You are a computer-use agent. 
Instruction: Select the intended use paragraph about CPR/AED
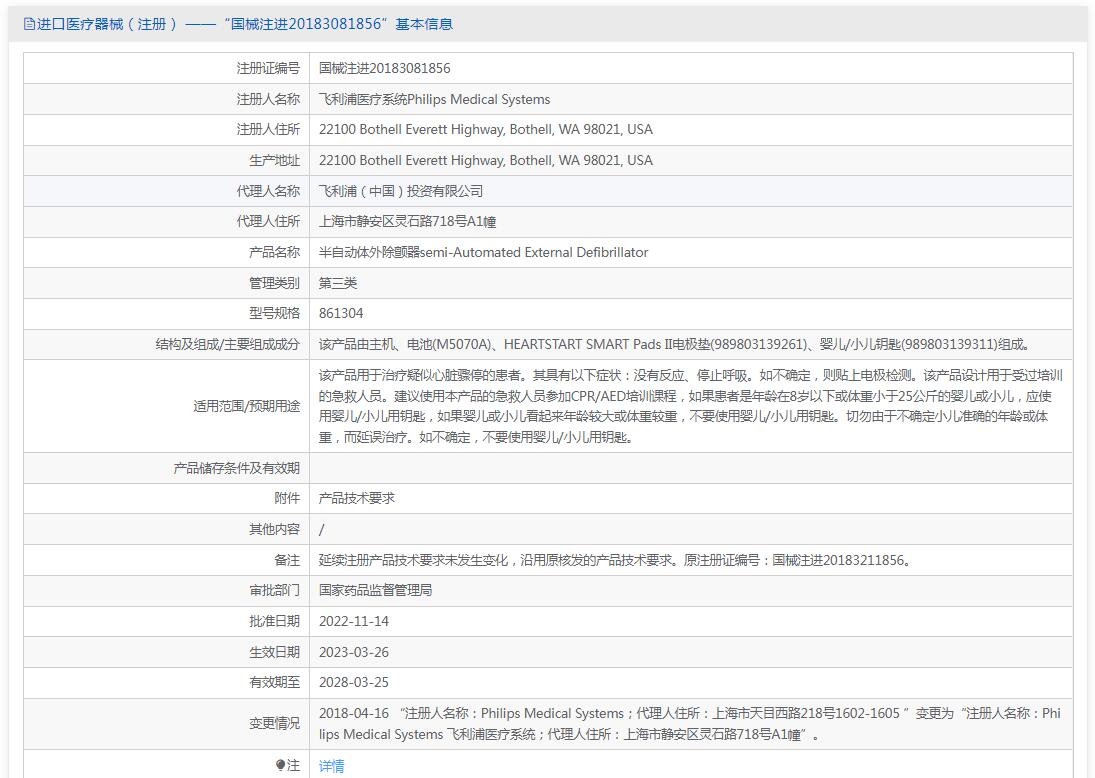click(691, 406)
